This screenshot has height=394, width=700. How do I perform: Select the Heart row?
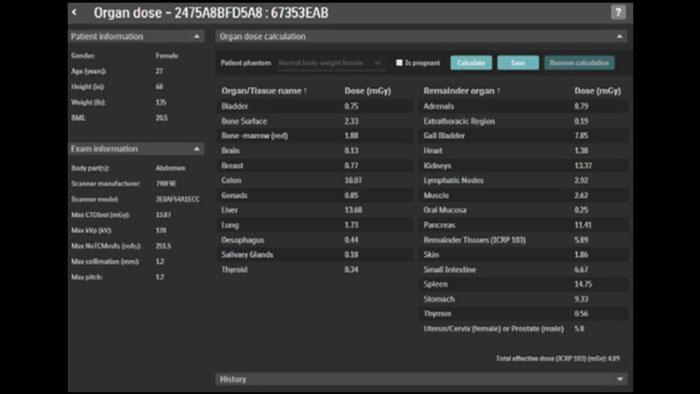coord(524,151)
